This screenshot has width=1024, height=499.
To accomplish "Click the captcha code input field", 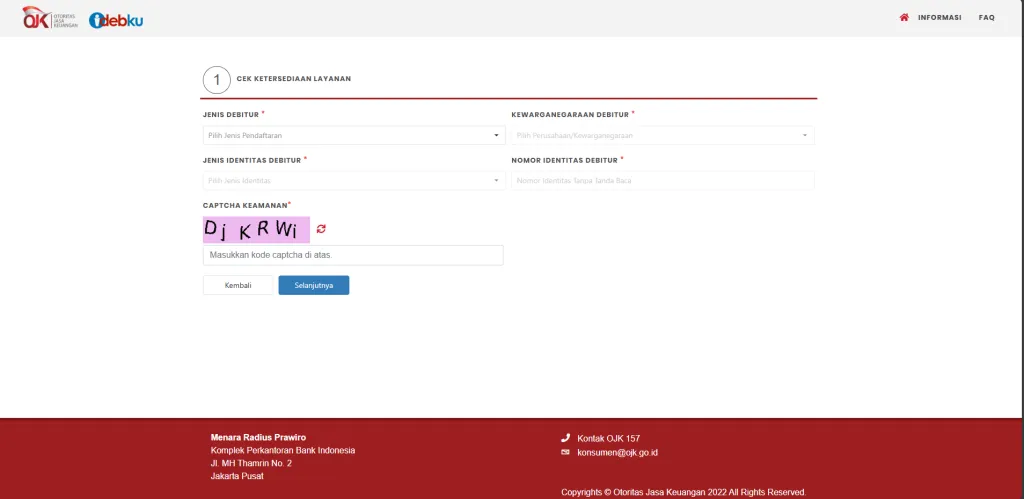I will (353, 255).
